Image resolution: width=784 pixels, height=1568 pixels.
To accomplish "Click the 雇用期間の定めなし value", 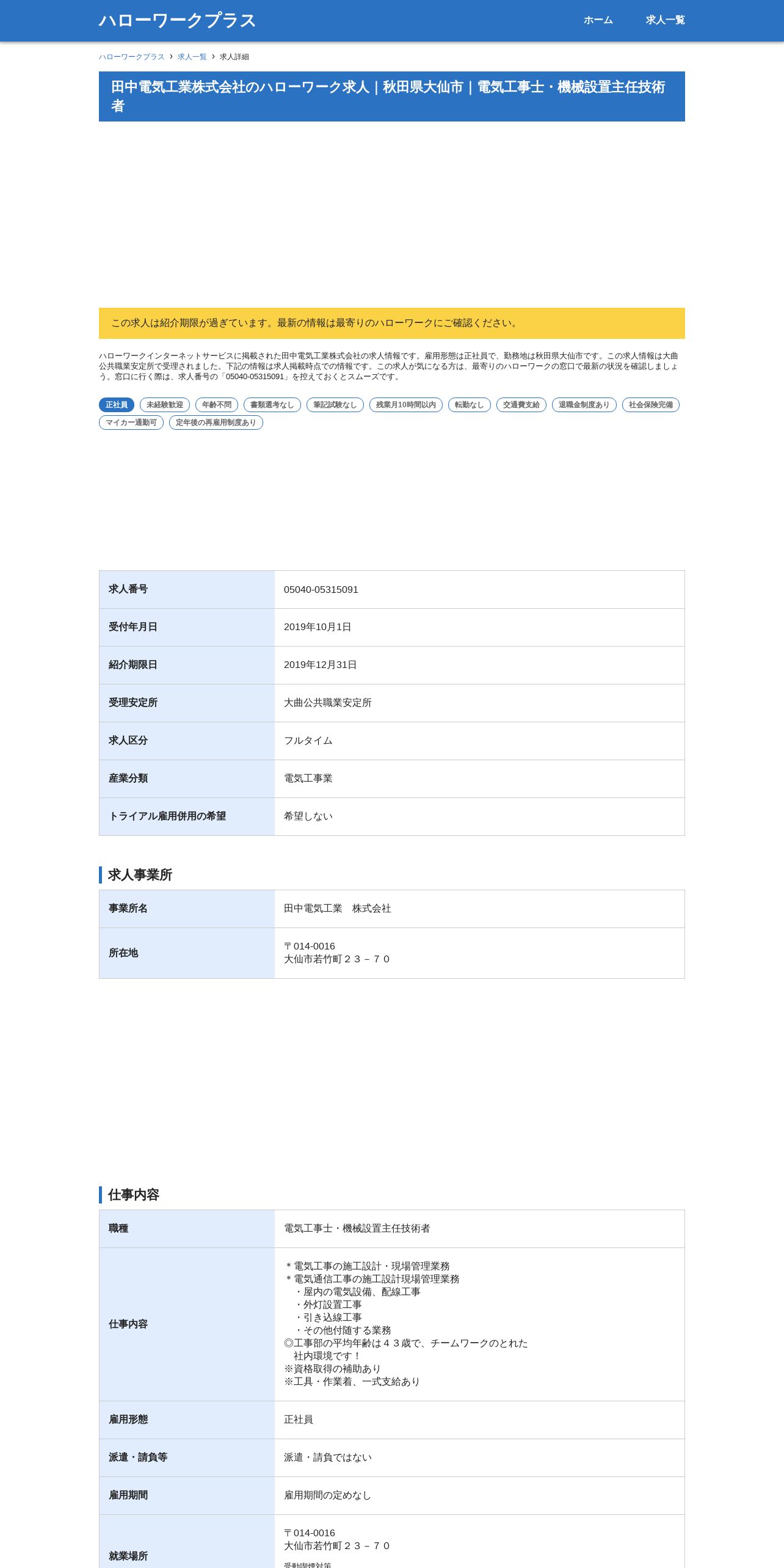I will [x=328, y=1495].
